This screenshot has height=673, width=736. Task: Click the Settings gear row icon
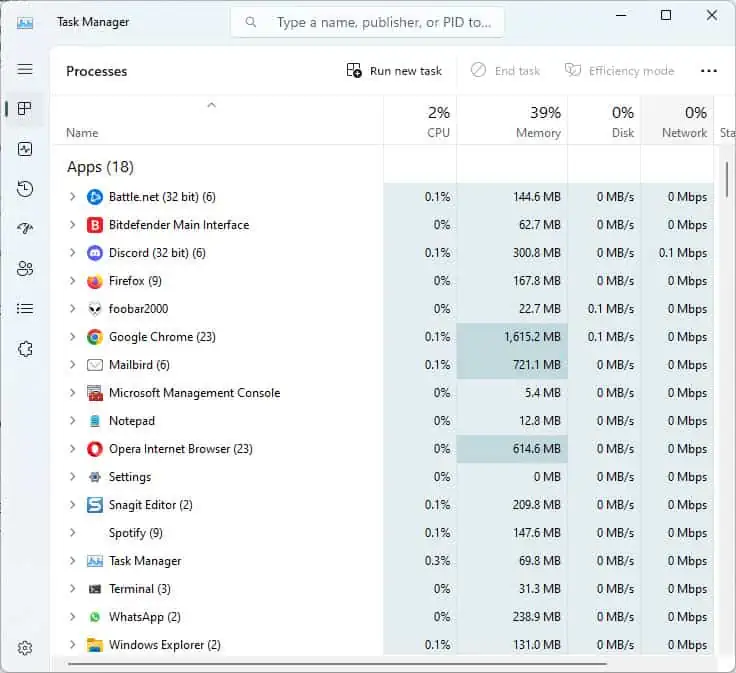[95, 477]
